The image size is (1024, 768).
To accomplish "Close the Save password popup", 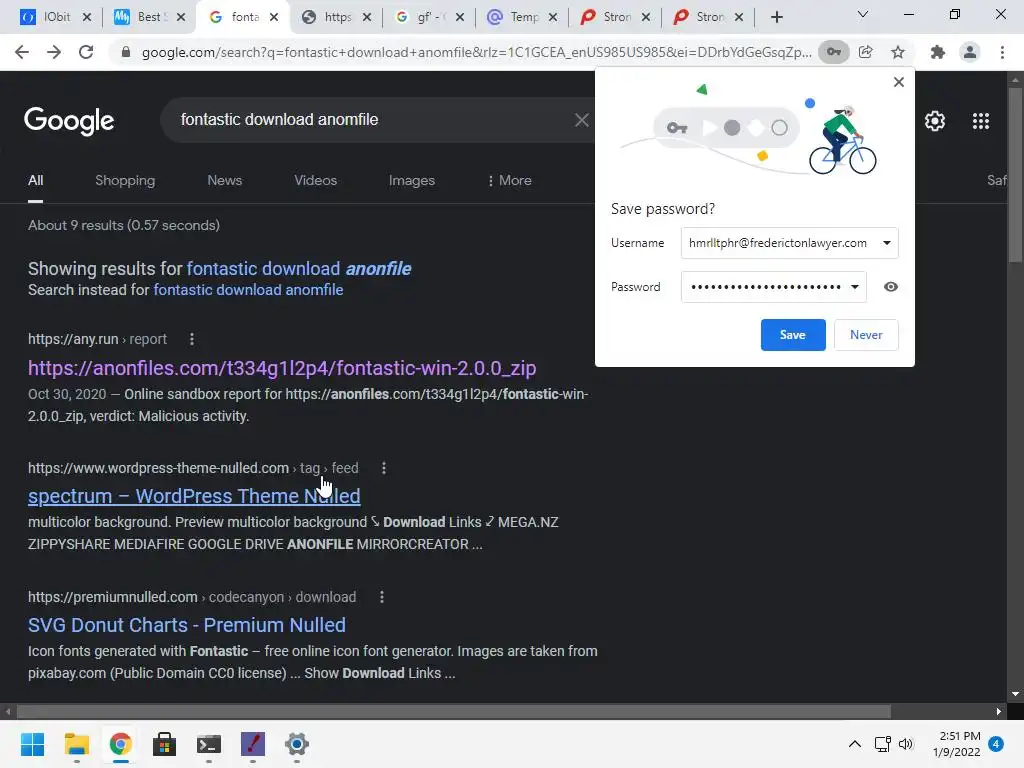I will click(899, 82).
